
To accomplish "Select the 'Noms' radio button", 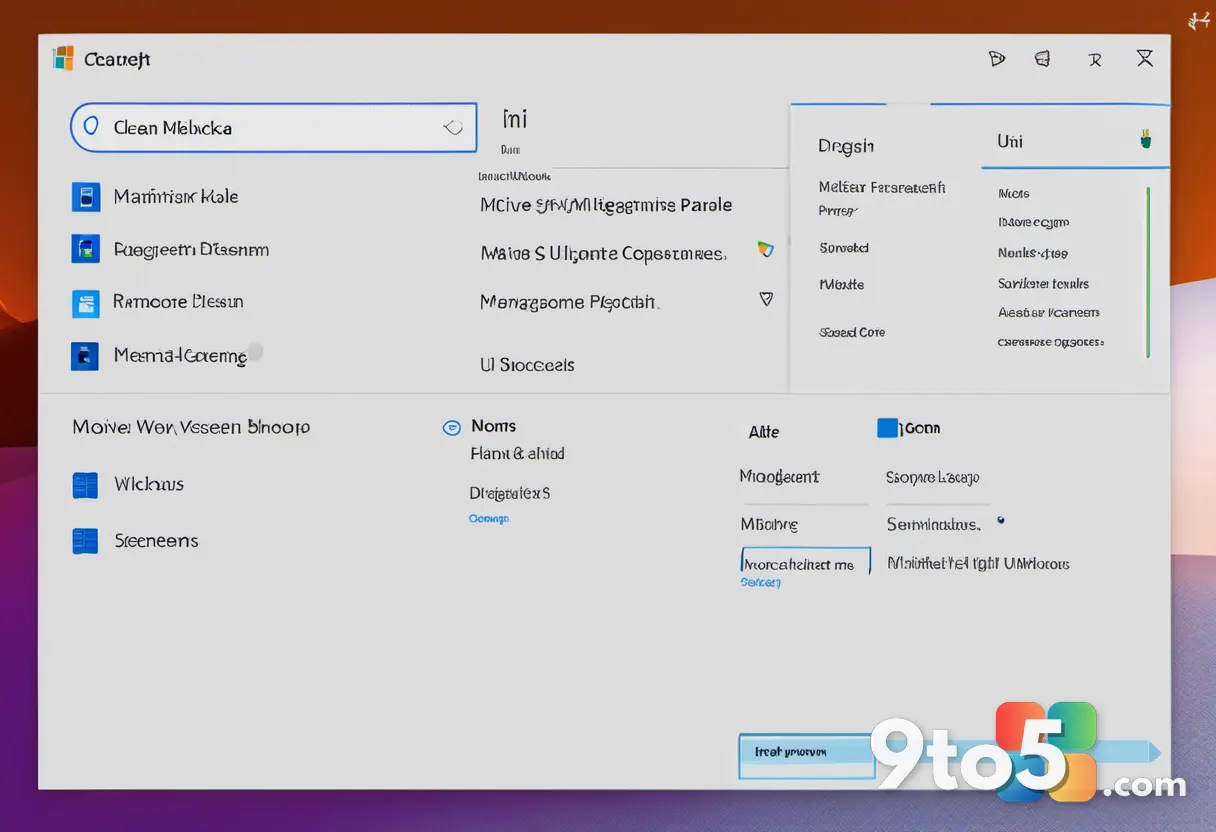I will click(x=452, y=427).
